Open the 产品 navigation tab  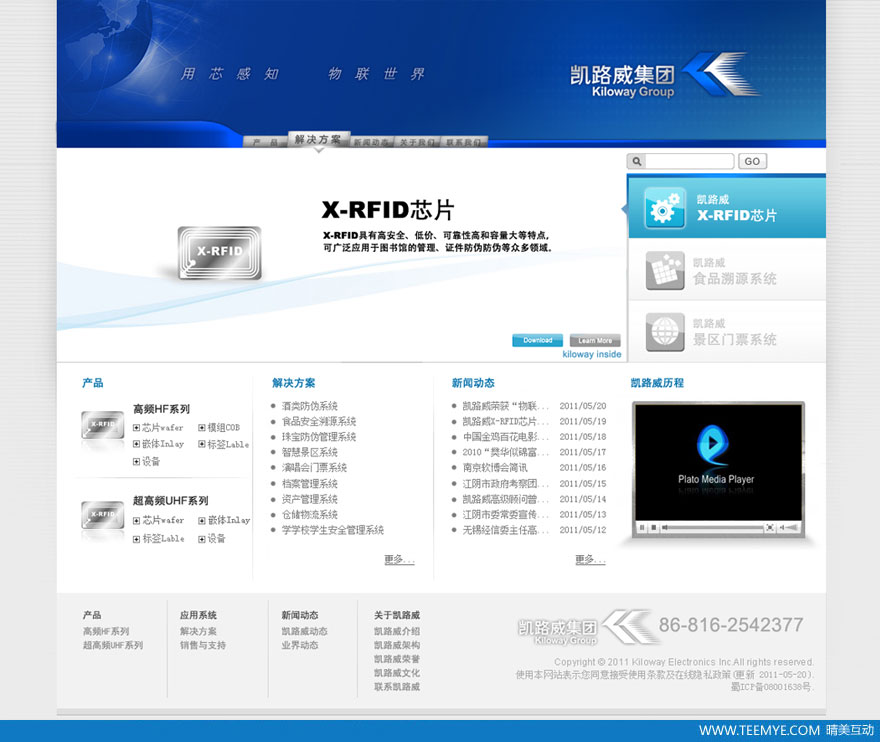265,142
